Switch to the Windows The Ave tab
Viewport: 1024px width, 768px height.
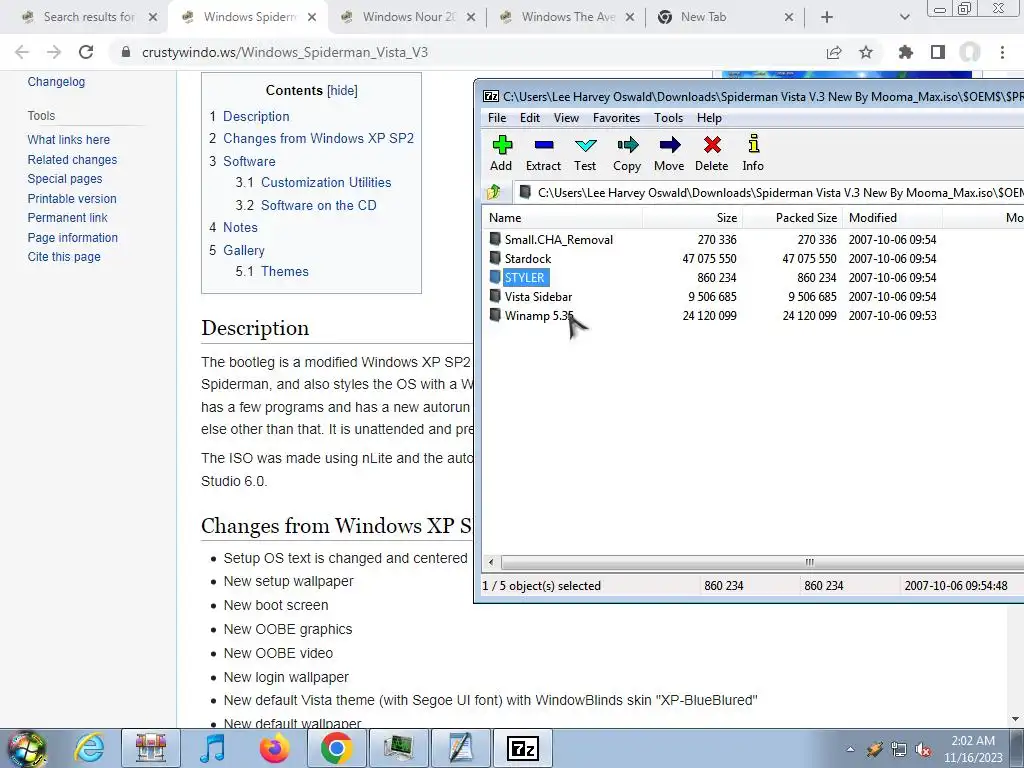(x=568, y=17)
